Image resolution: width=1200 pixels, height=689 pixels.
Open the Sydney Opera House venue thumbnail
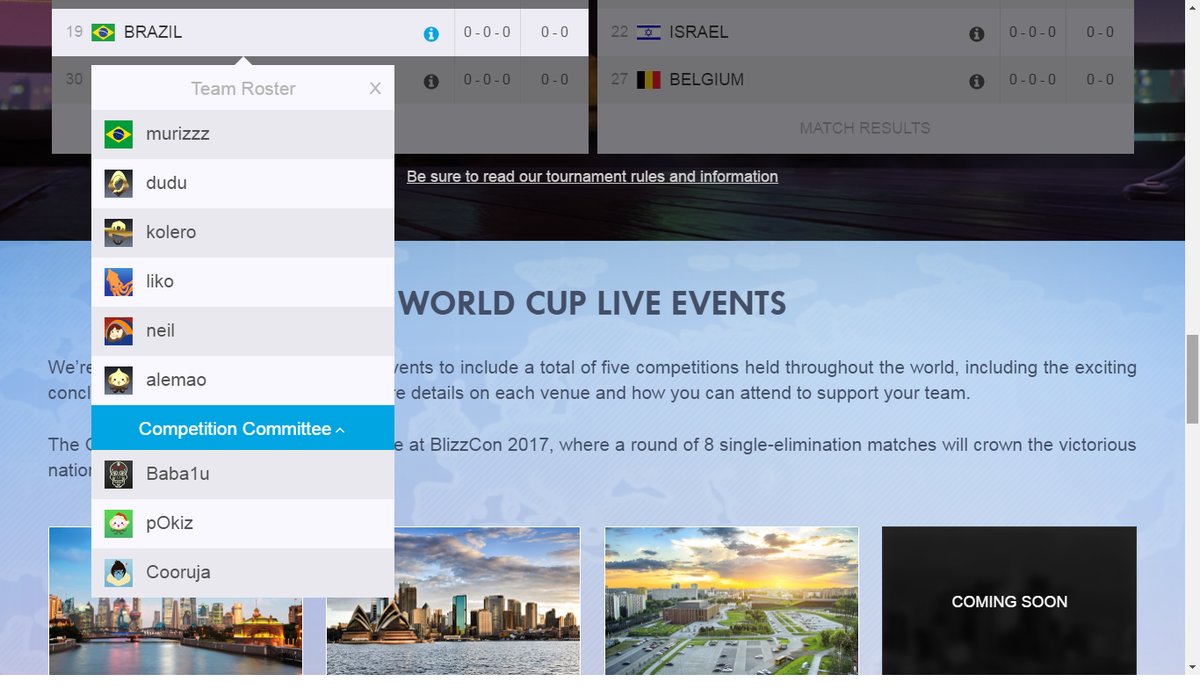(453, 601)
